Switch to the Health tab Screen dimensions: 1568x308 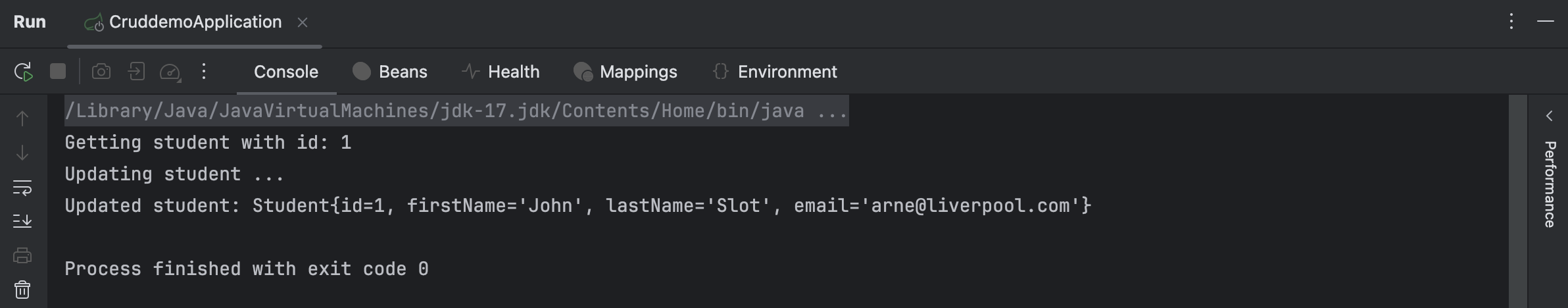pos(501,72)
